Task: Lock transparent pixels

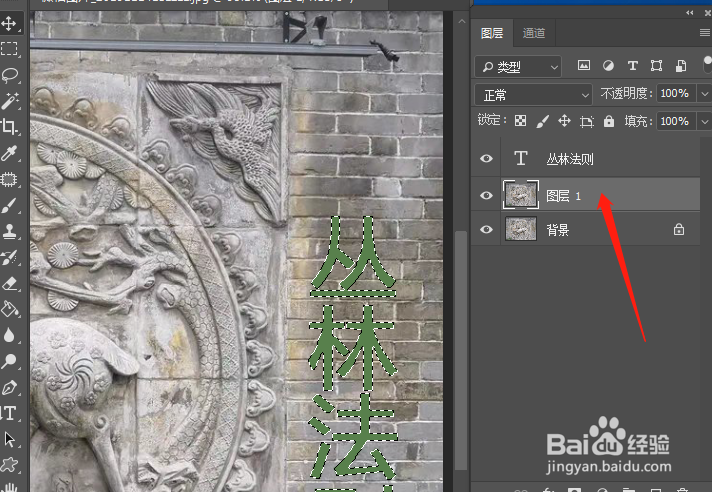Action: (x=520, y=121)
